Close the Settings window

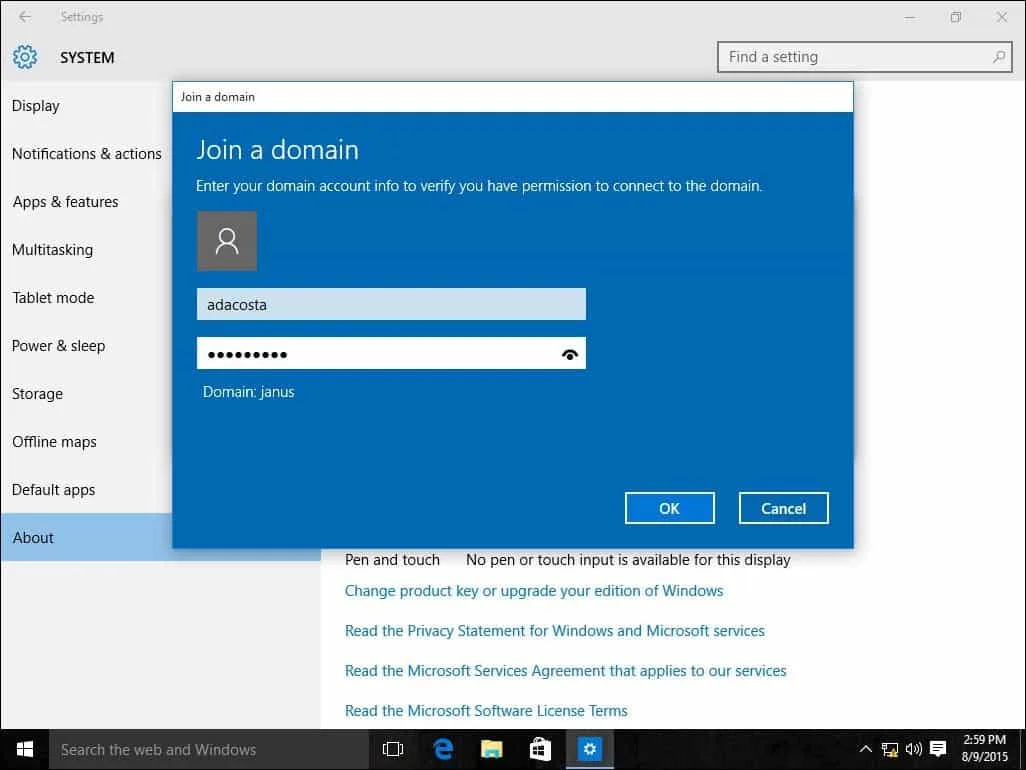pos(1002,17)
